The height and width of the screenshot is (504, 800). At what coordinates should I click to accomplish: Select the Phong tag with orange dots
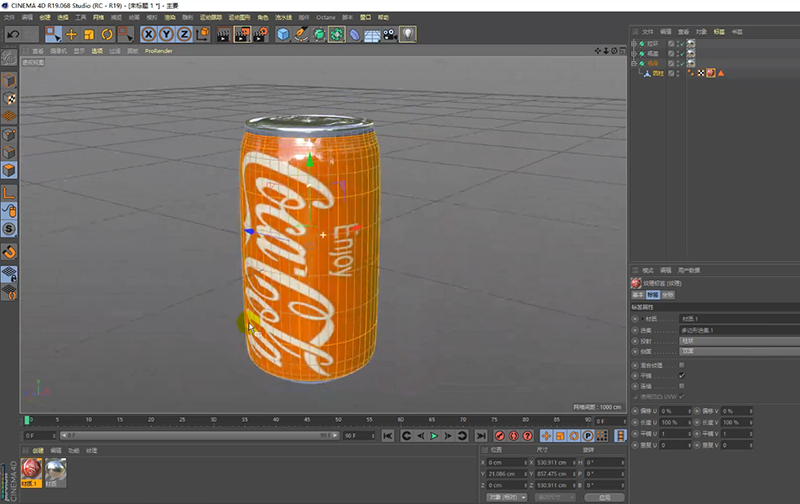pos(691,73)
